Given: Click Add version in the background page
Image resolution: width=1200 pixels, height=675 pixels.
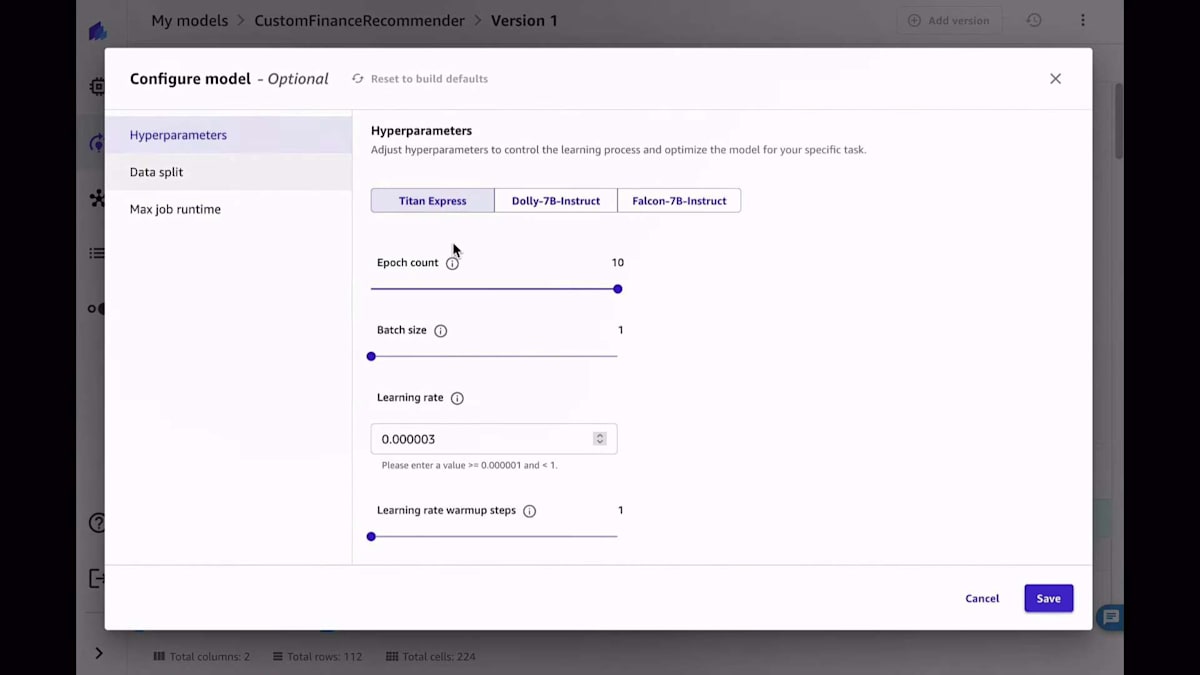Looking at the screenshot, I should (949, 21).
